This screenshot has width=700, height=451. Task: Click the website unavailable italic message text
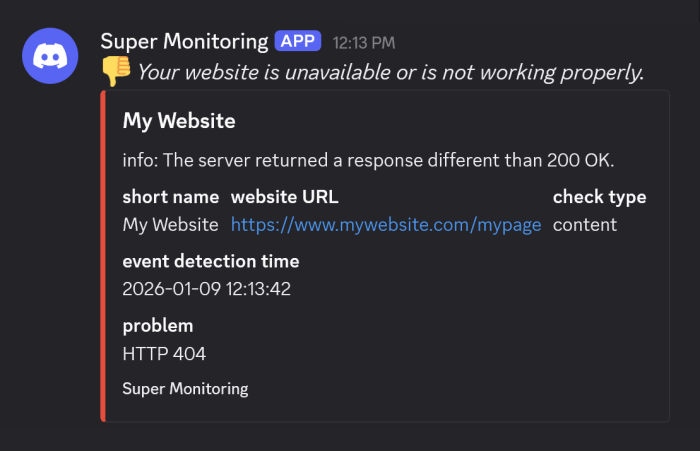click(x=390, y=72)
